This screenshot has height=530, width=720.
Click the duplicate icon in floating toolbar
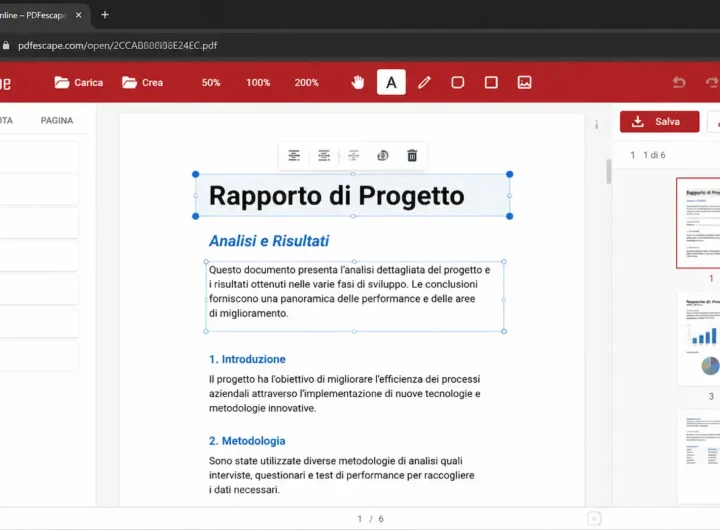(x=383, y=156)
